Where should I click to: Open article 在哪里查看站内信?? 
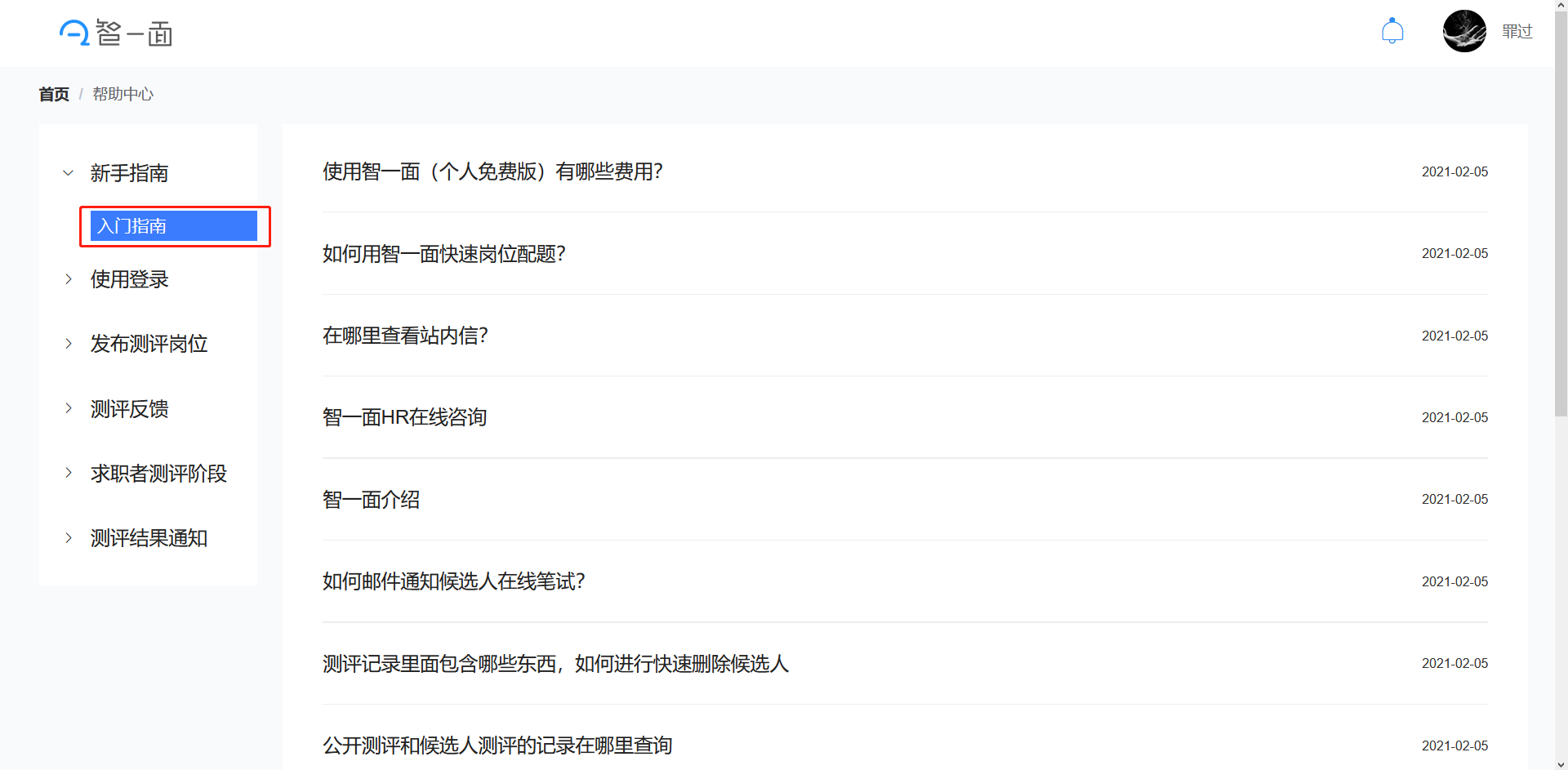coord(405,336)
